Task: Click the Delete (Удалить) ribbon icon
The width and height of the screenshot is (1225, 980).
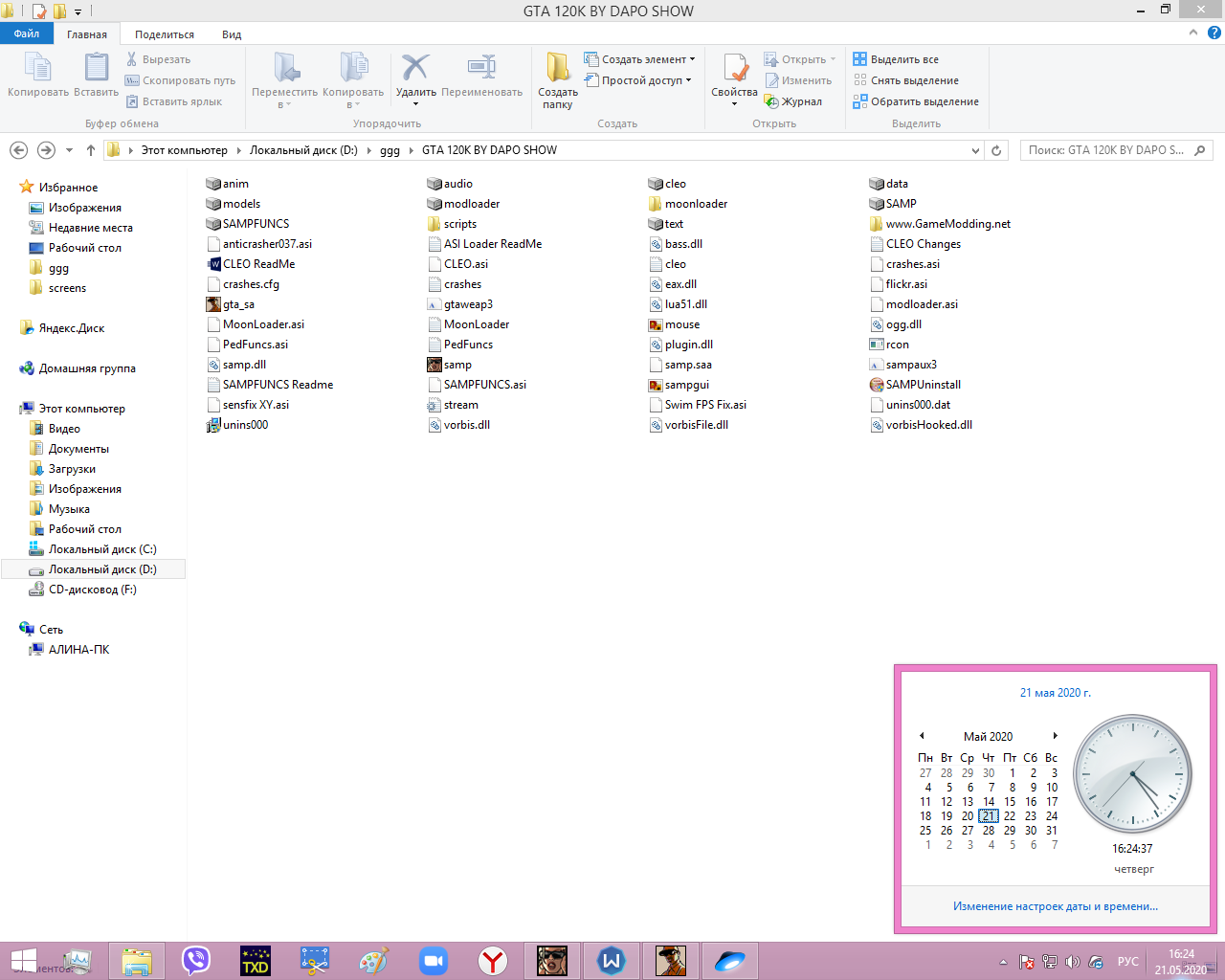Action: [415, 70]
